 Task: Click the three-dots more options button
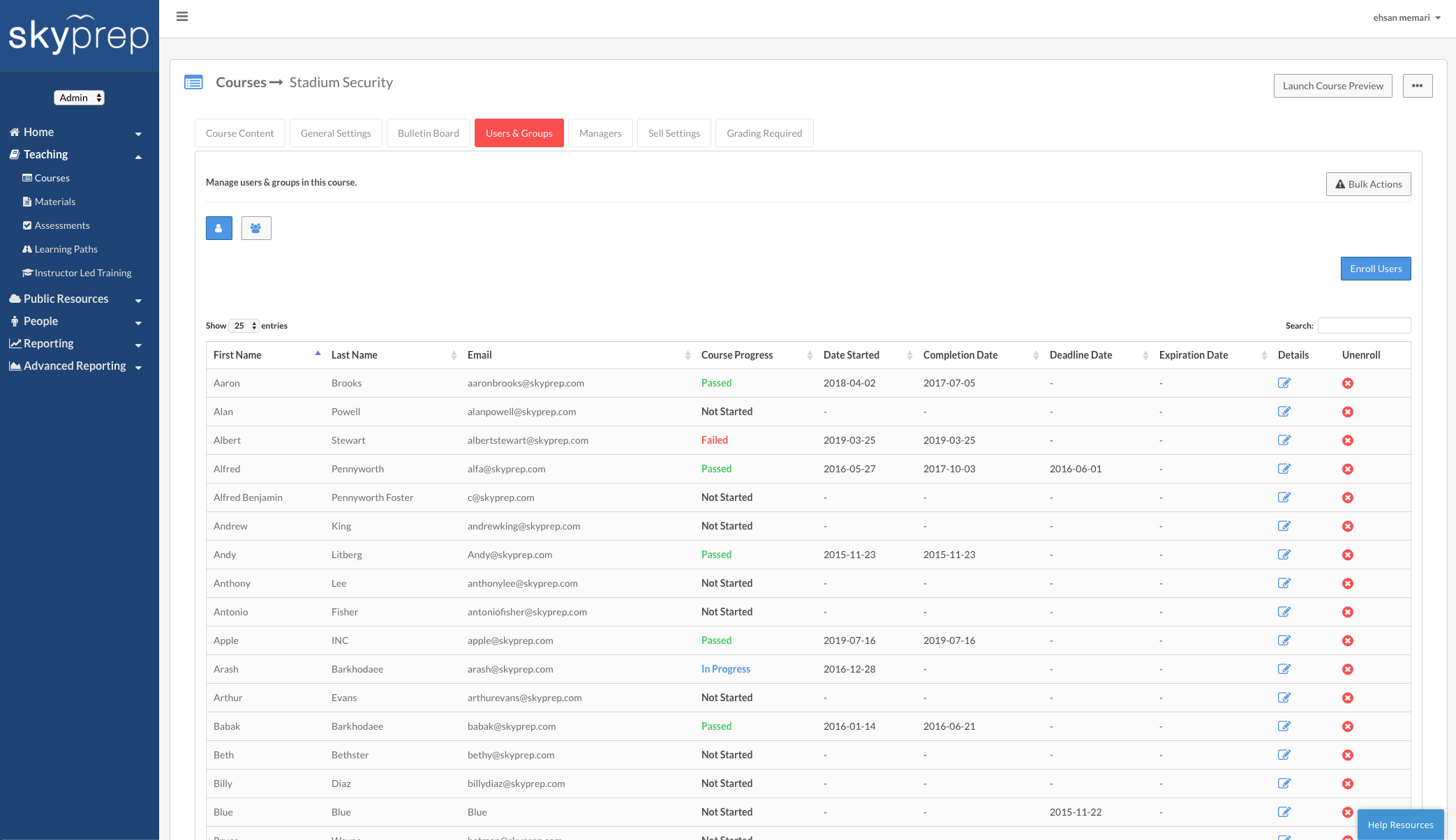click(x=1417, y=86)
